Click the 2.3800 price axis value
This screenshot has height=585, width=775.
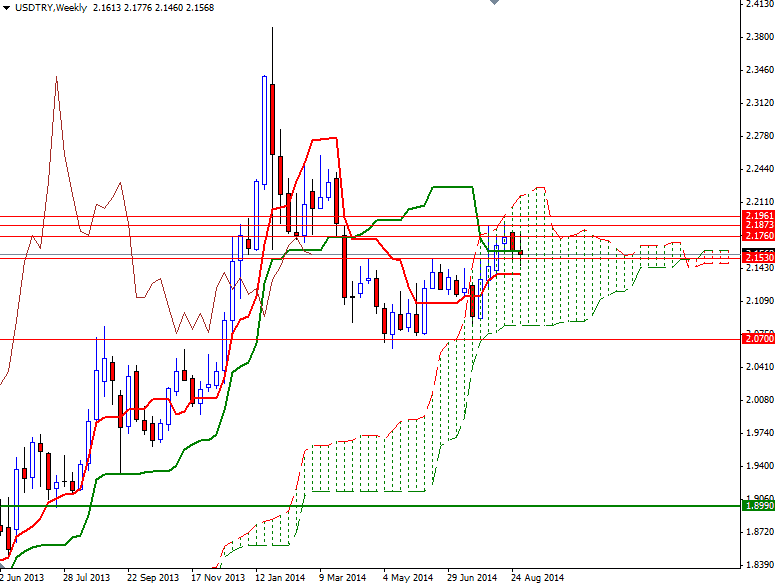pyautogui.click(x=760, y=37)
